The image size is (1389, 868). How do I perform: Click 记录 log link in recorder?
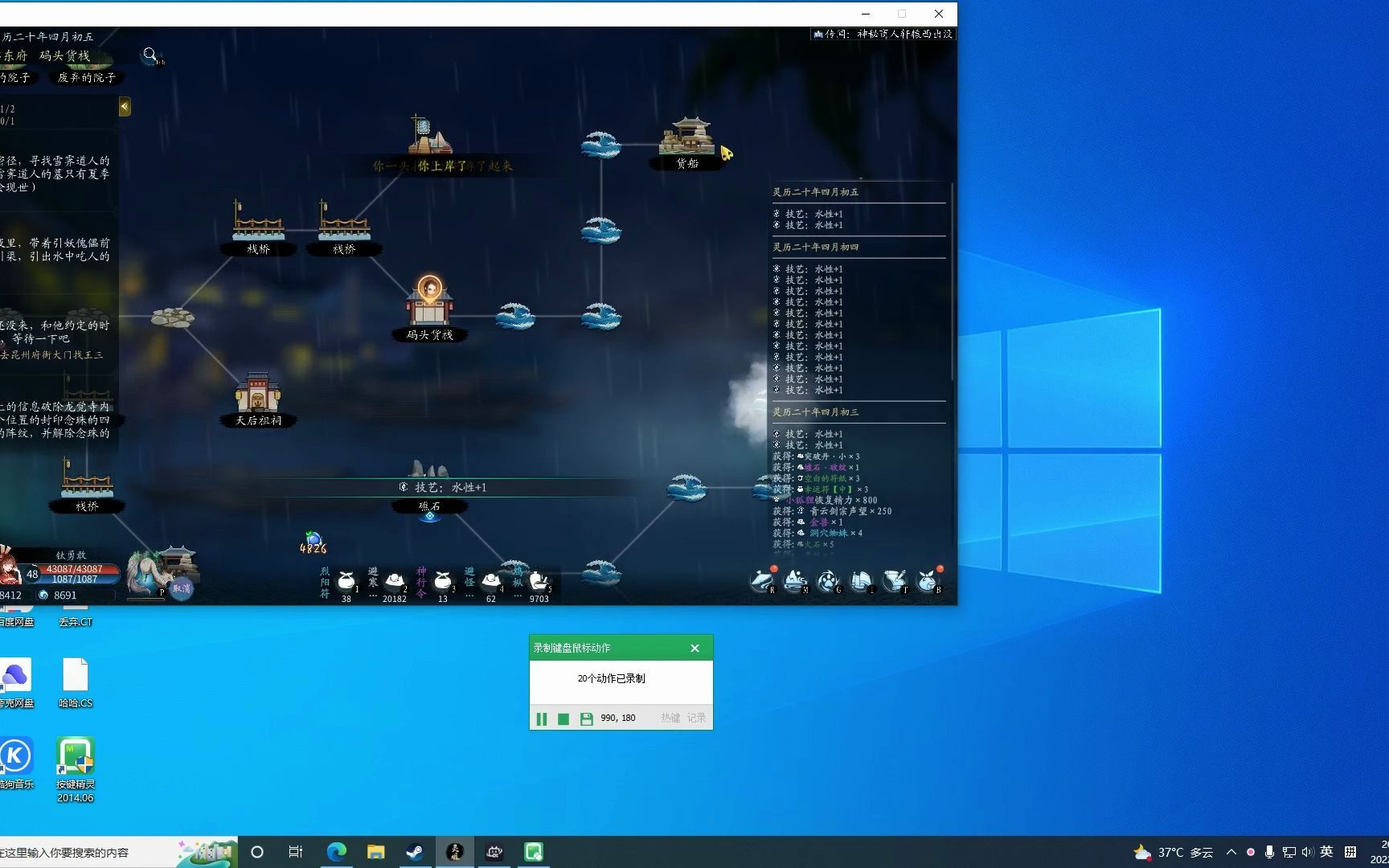(x=696, y=719)
